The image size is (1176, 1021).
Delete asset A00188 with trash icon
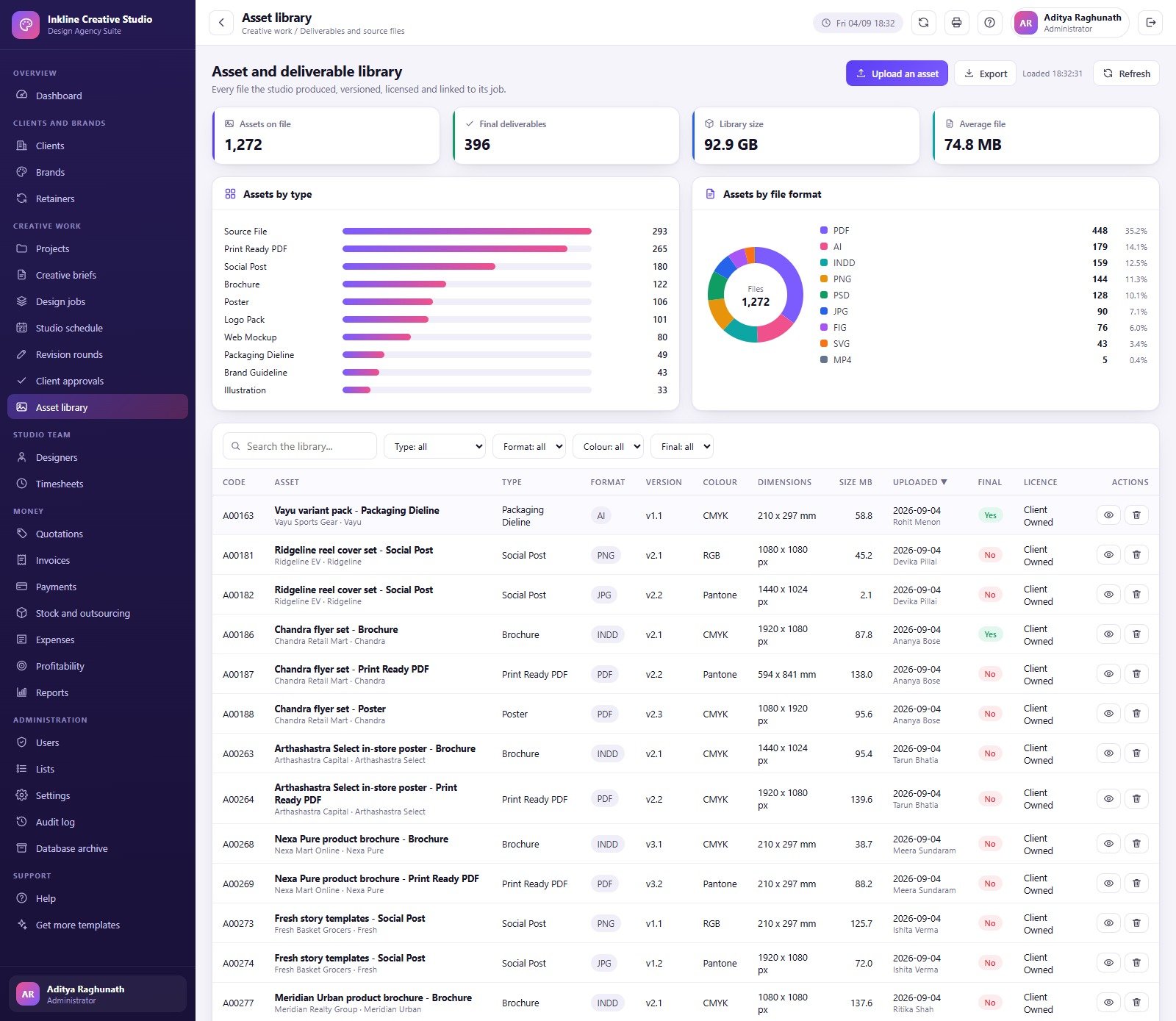tap(1136, 714)
